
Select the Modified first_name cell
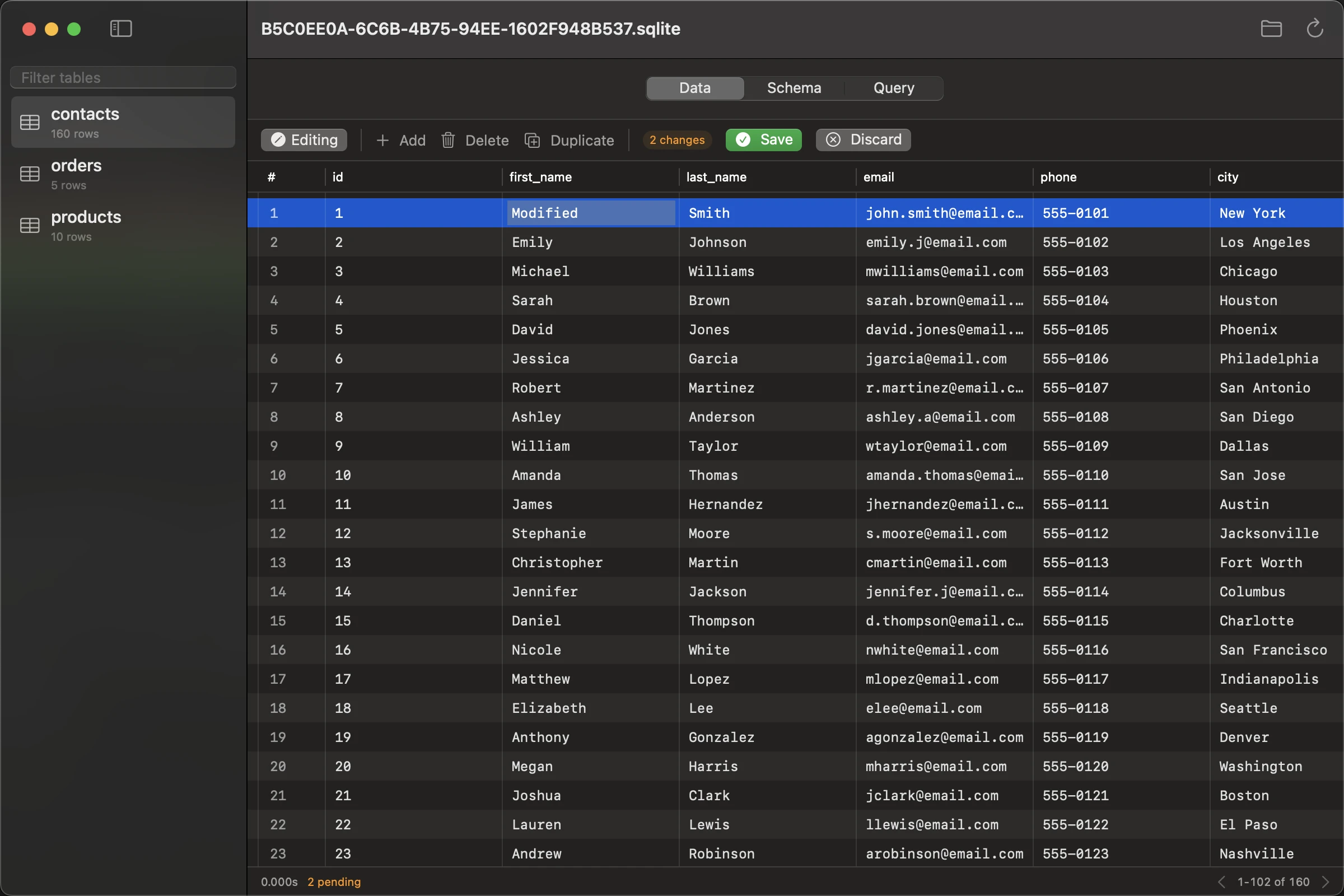[x=590, y=213]
